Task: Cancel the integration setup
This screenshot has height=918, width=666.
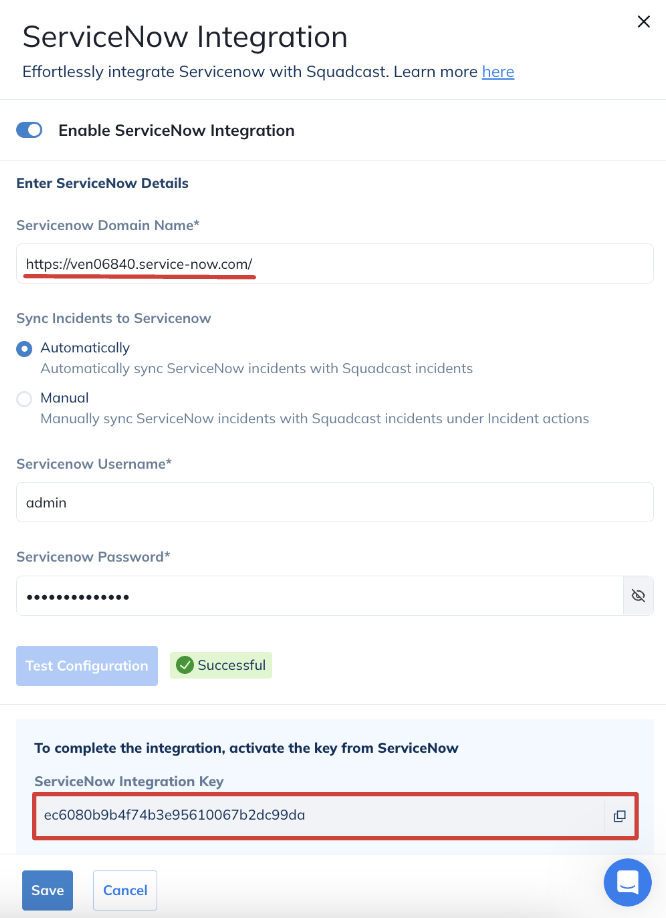Action: 125,890
